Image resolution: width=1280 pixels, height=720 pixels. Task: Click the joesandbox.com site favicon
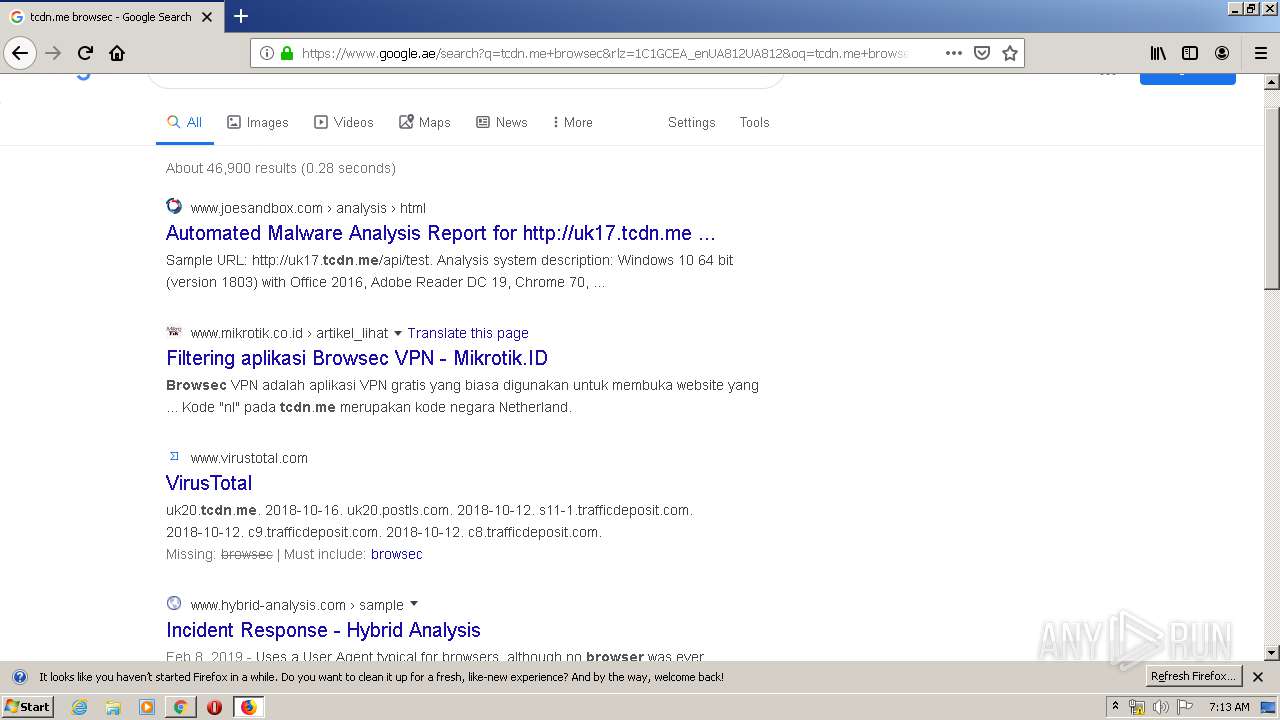pos(174,206)
